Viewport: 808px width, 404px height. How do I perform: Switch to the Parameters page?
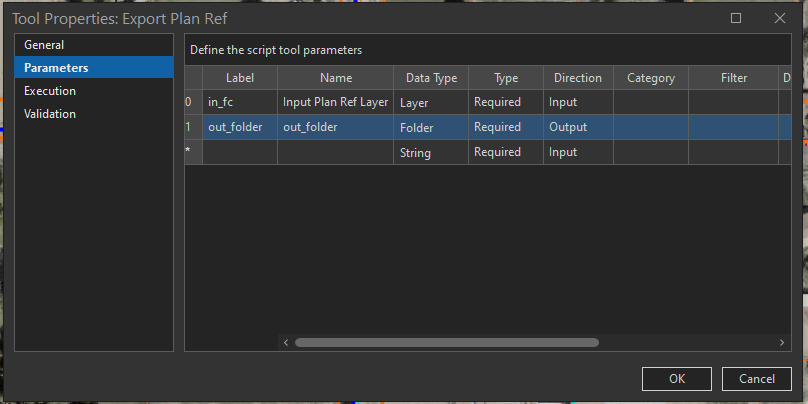56,68
